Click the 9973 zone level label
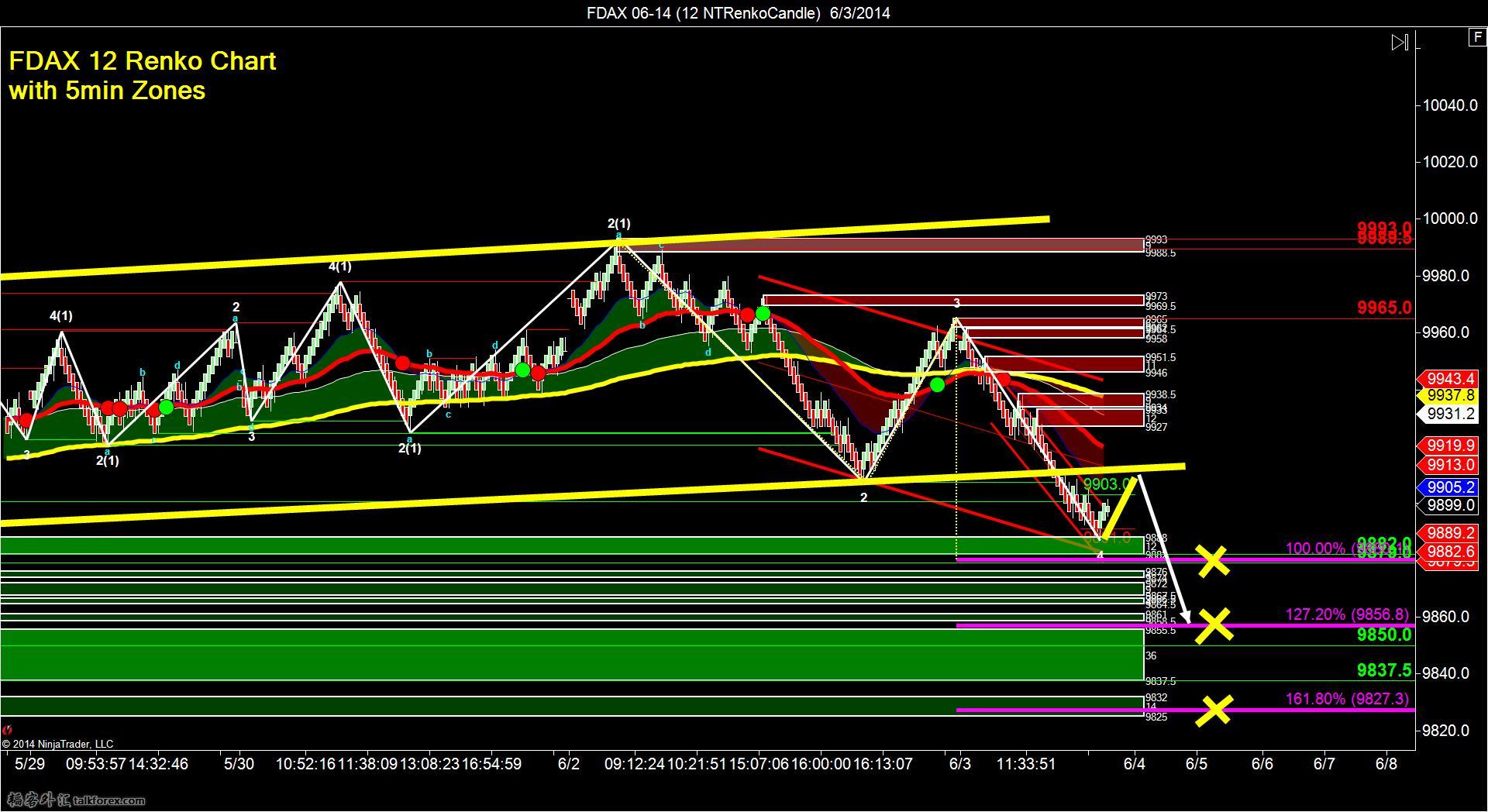 click(1156, 297)
